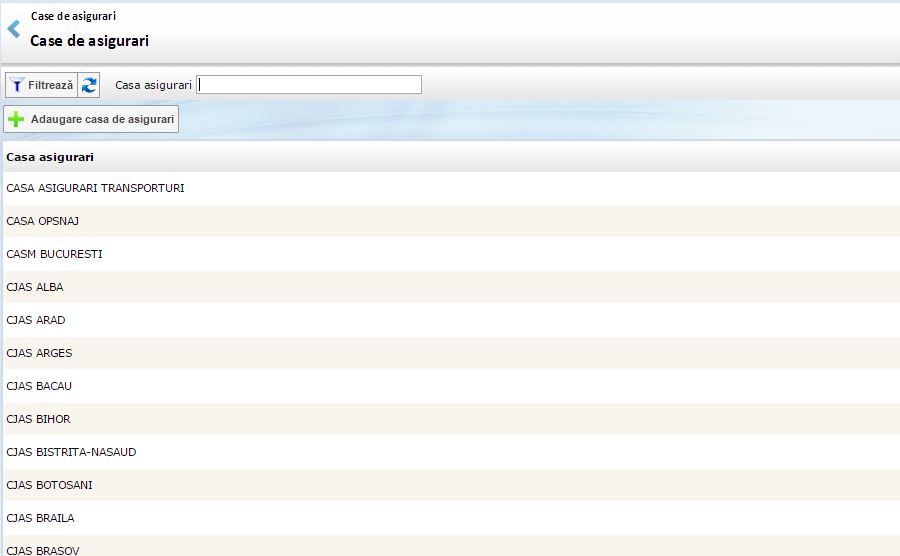Select the CJAS BIHOR entry

pos(38,419)
